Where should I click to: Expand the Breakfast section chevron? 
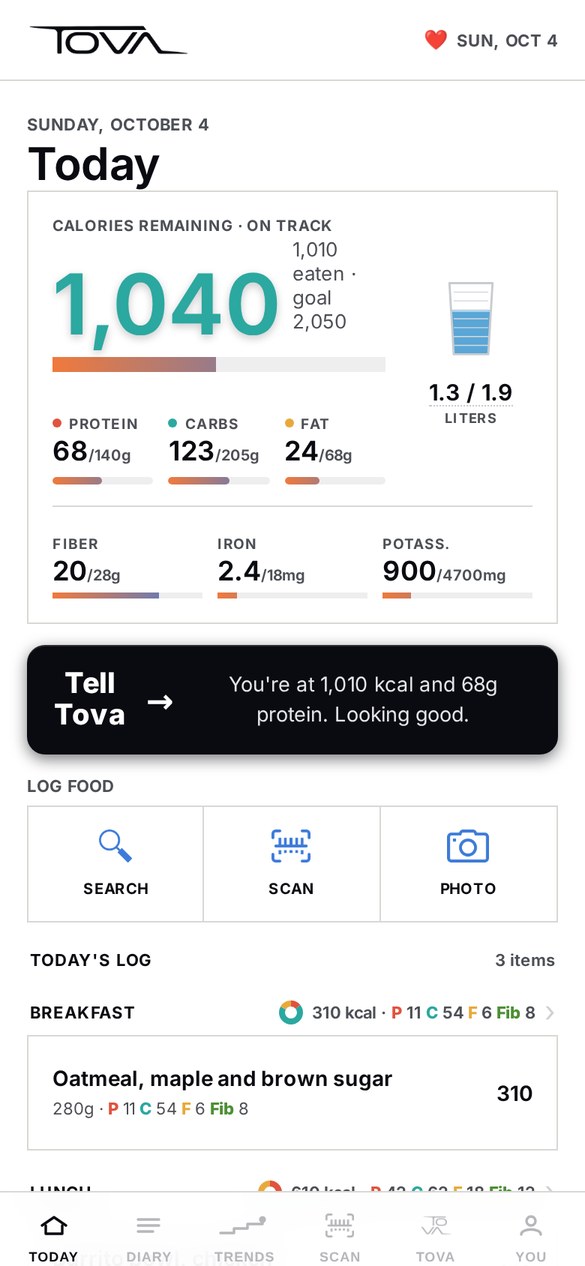click(x=550, y=1013)
